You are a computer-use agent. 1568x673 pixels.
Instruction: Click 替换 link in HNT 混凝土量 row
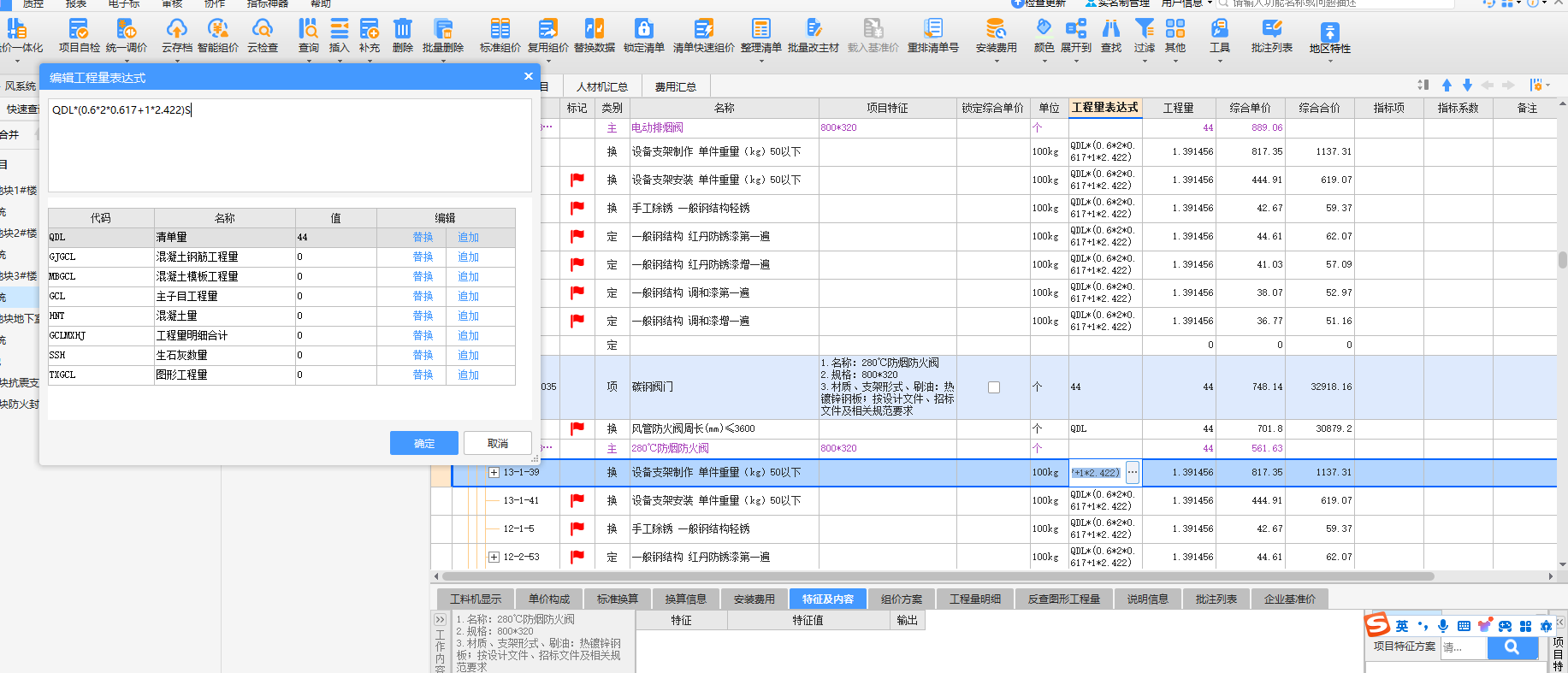coord(423,316)
